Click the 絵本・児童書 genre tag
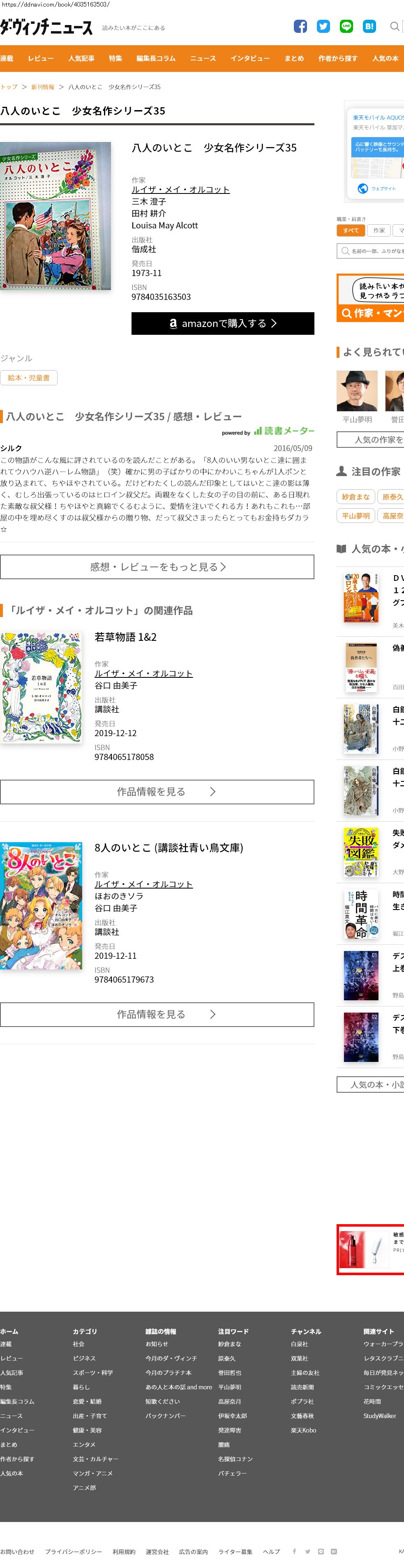 tap(29, 378)
